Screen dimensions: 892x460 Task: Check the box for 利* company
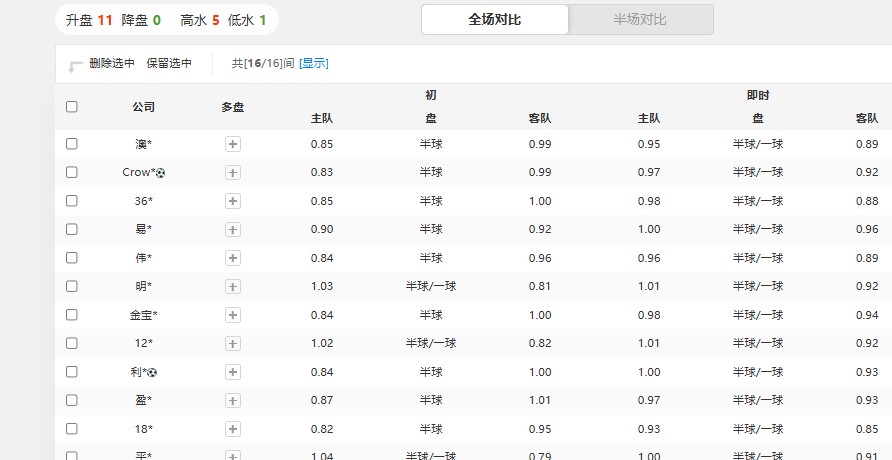72,372
